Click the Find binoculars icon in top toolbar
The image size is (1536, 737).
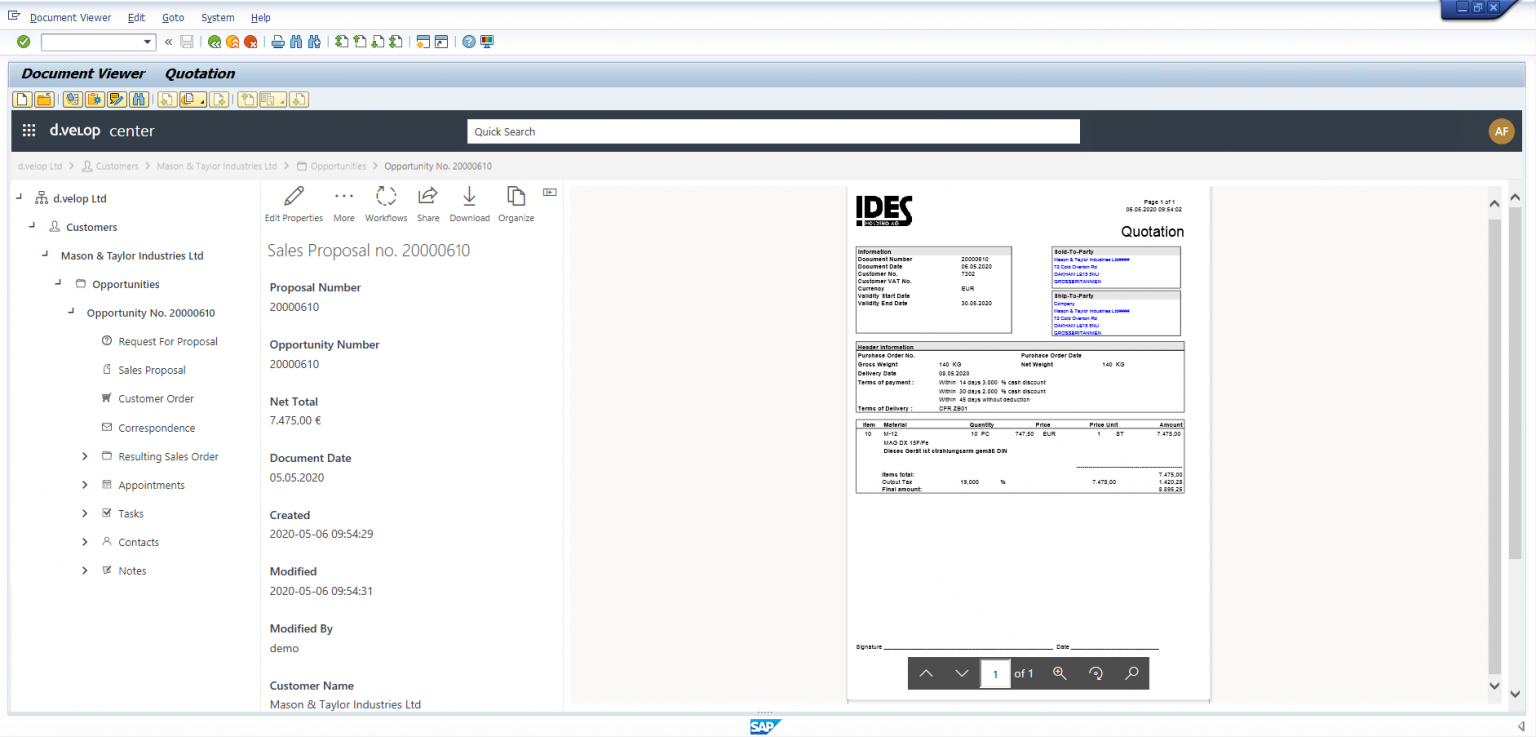tap(296, 42)
